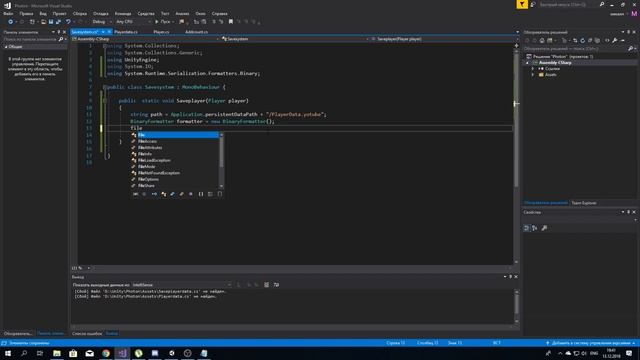Click the Home icon in Solution Explorer toolbar
This screenshot has height=360, width=640.
pyautogui.click(x=542, y=40)
